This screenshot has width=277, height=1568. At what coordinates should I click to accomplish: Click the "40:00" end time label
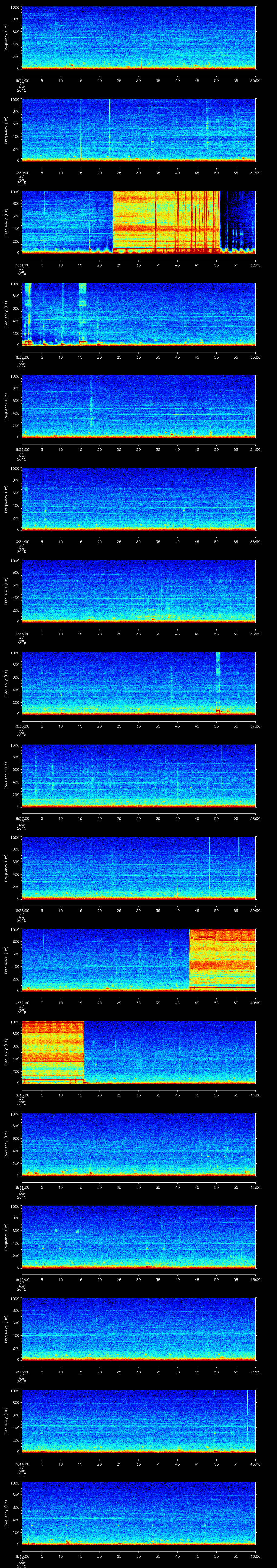(256, 1003)
